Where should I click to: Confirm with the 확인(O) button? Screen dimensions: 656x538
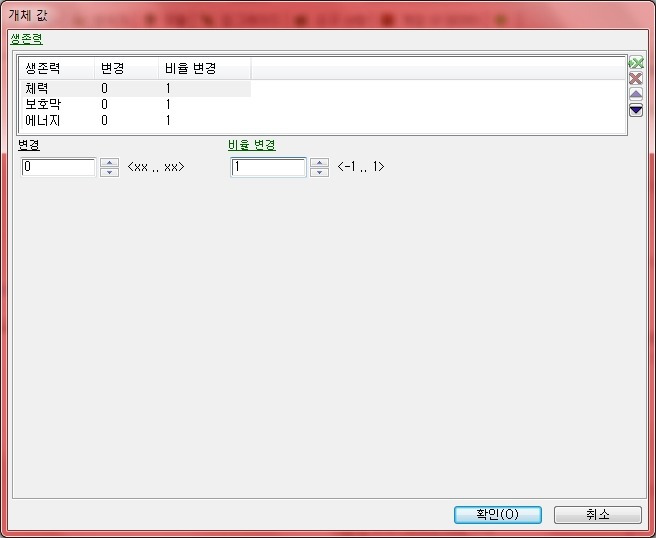point(497,515)
